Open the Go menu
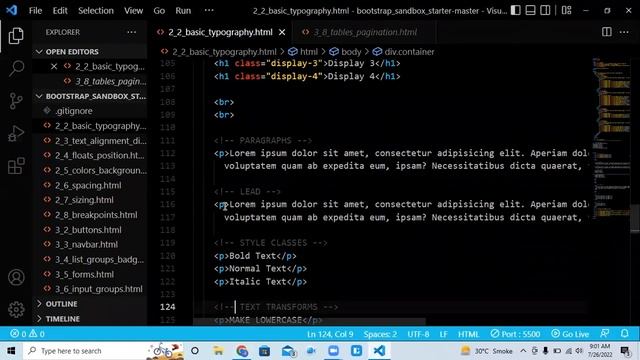Screen dimensions: 640x360 pos(159,11)
